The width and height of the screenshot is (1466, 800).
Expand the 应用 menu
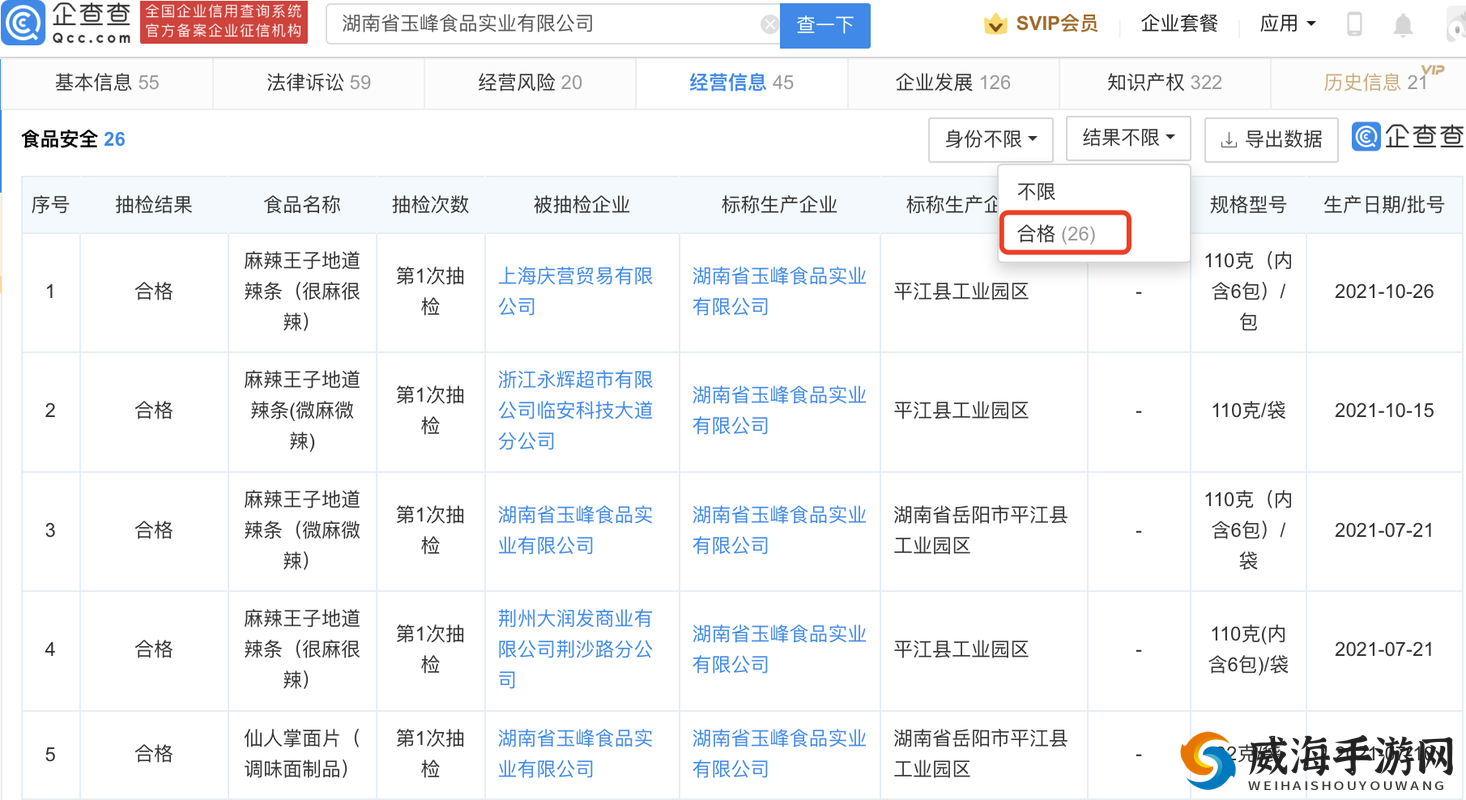[x=1287, y=23]
